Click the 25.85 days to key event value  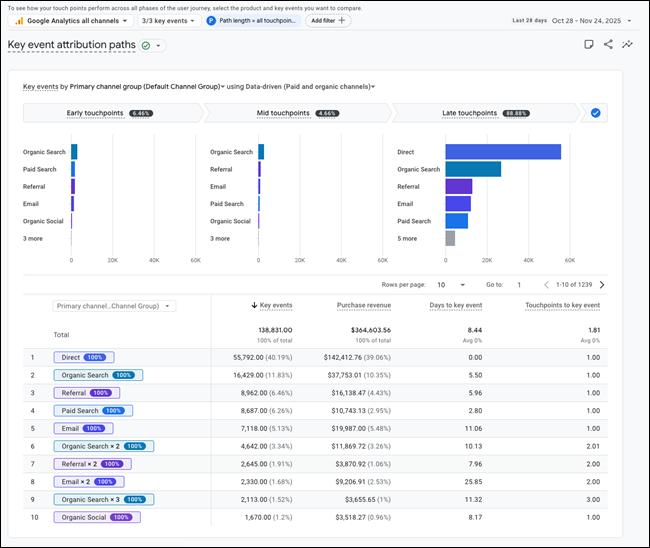[473, 482]
